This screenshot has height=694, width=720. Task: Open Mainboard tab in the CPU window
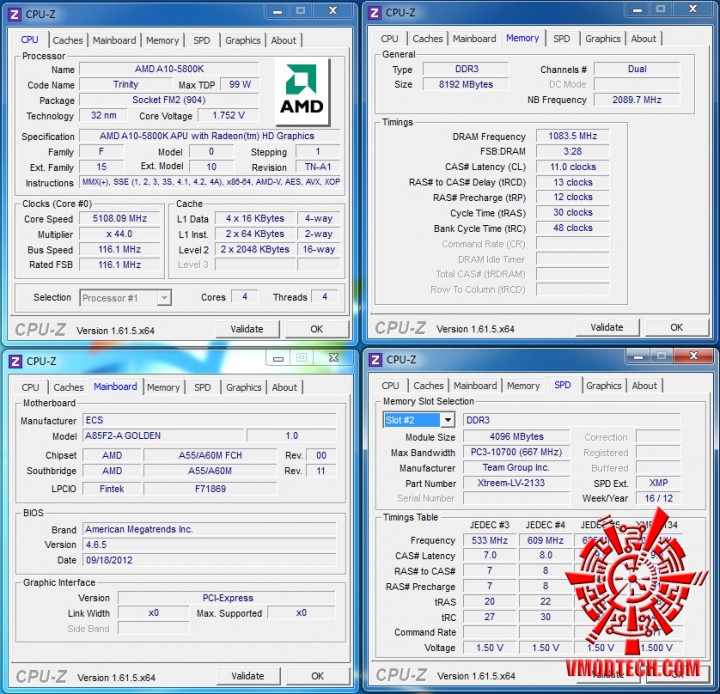114,40
